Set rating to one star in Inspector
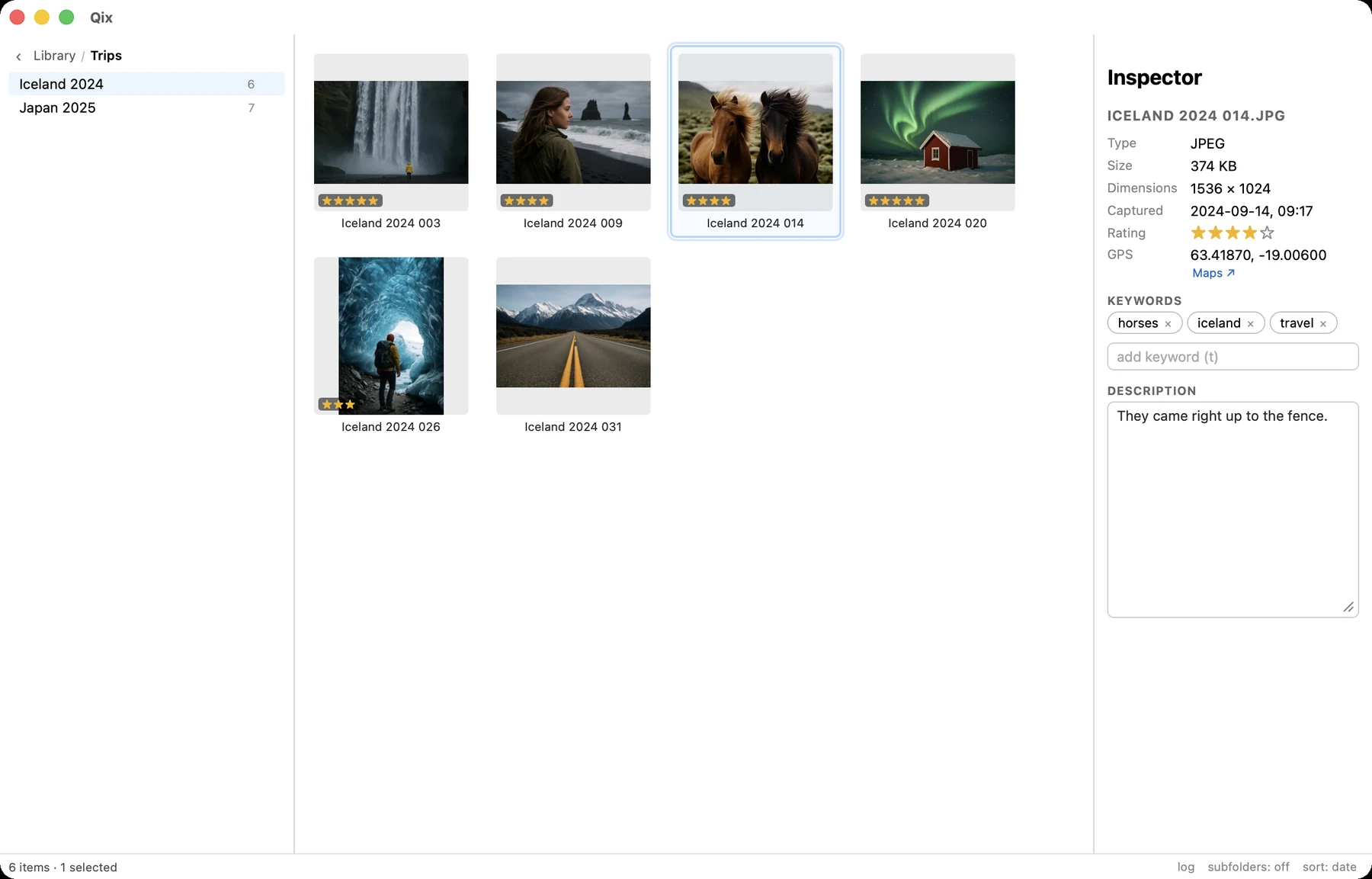Image resolution: width=1372 pixels, height=879 pixels. (x=1198, y=233)
